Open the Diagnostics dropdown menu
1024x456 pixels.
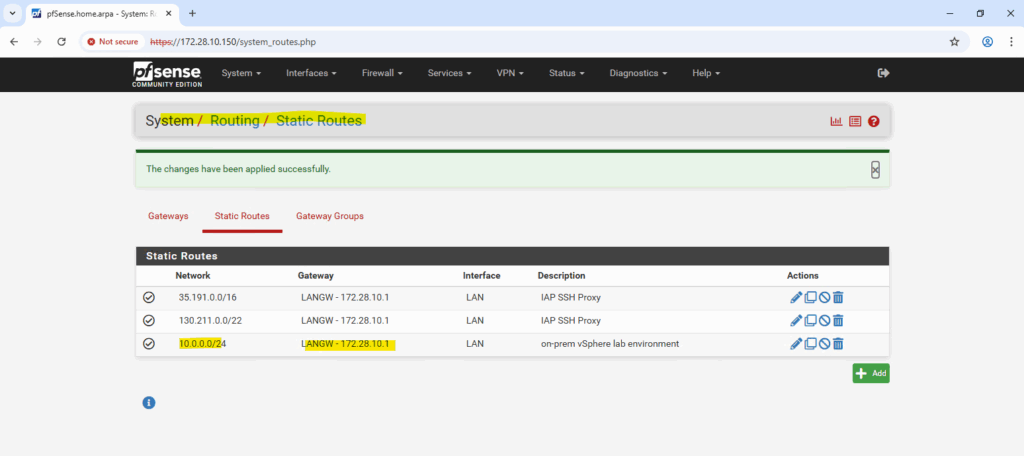point(637,73)
